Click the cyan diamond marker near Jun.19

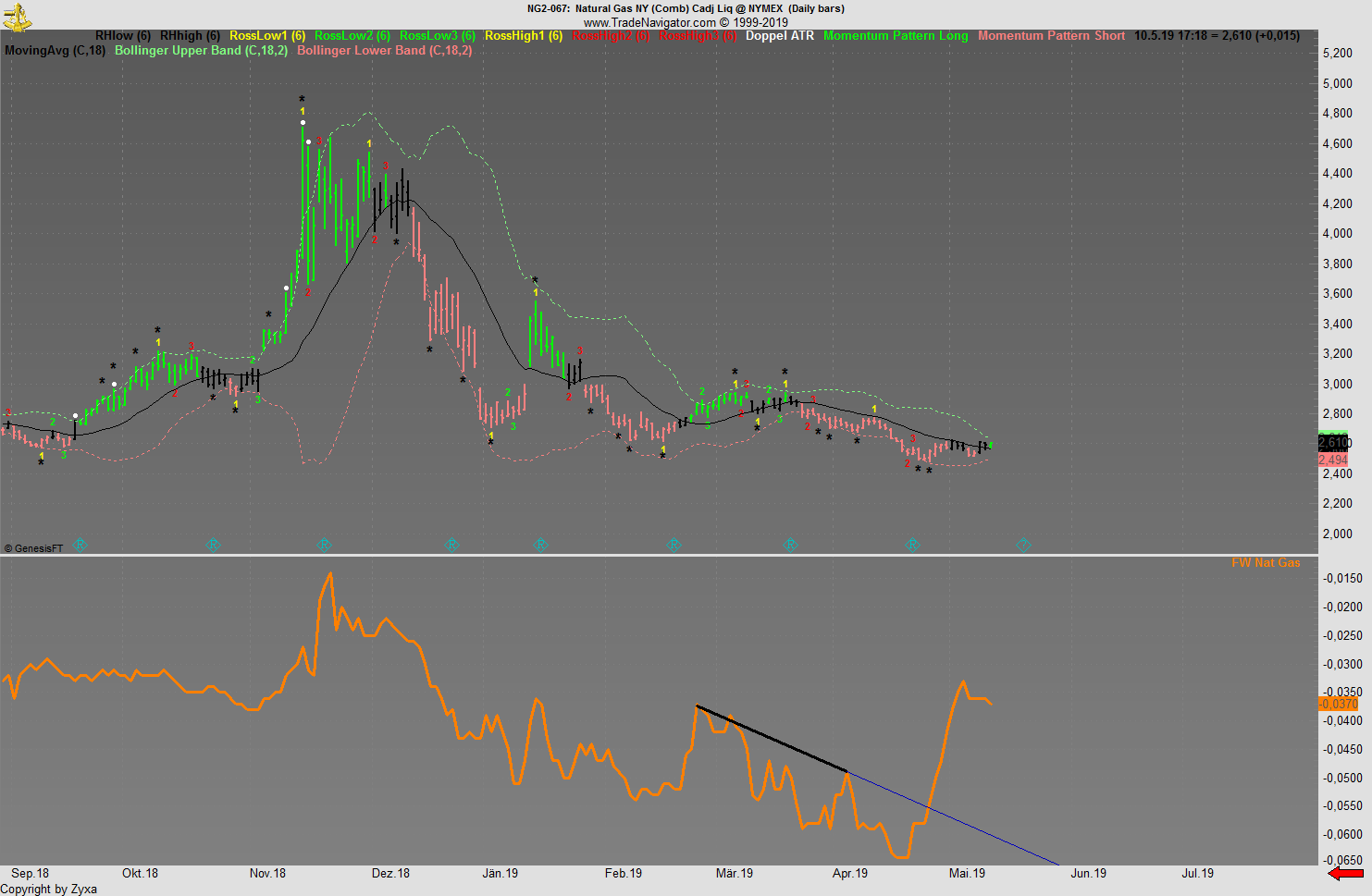(1023, 545)
